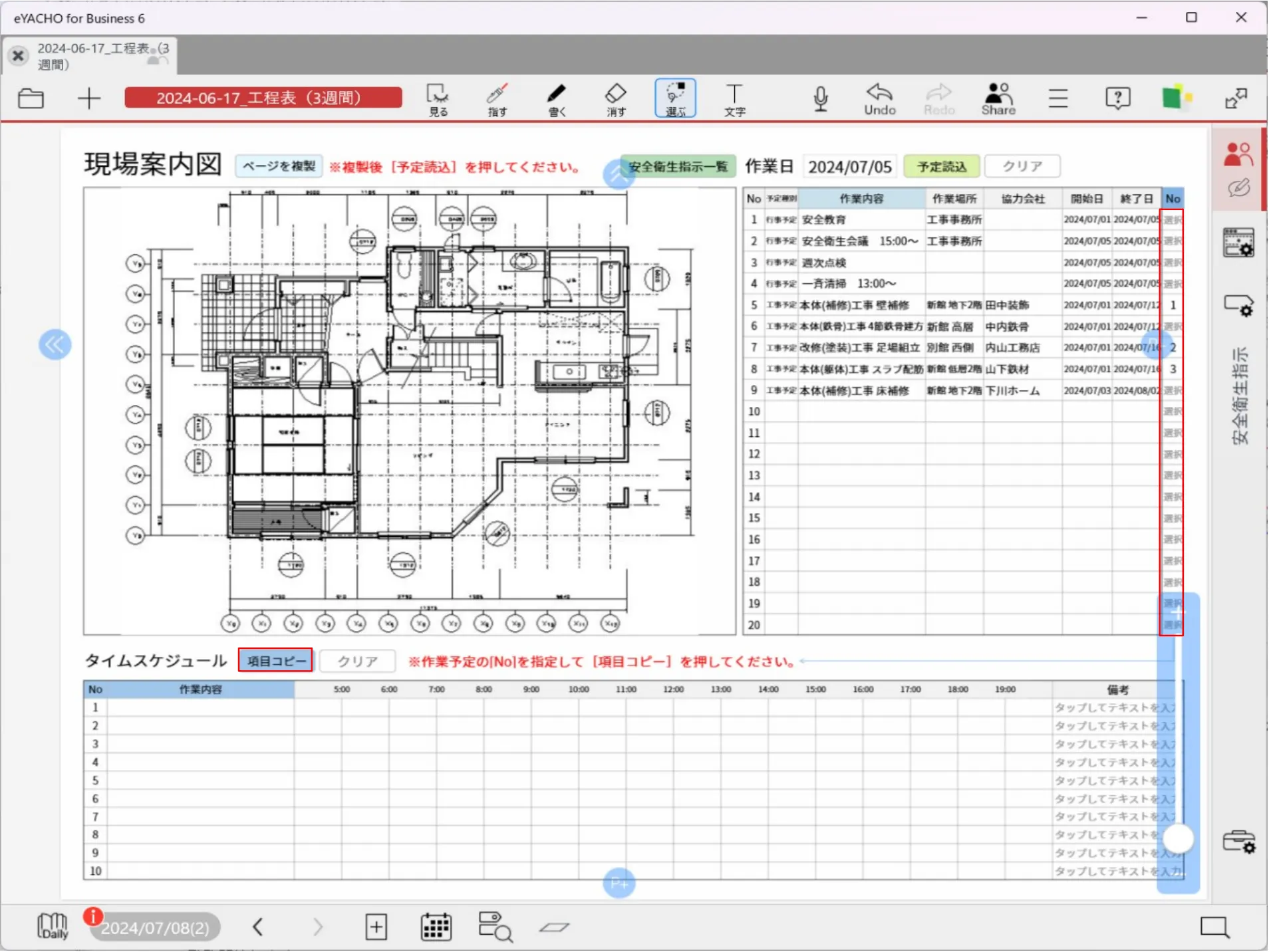Open the hamburger menu
The height and width of the screenshot is (952, 1269).
click(x=1057, y=99)
